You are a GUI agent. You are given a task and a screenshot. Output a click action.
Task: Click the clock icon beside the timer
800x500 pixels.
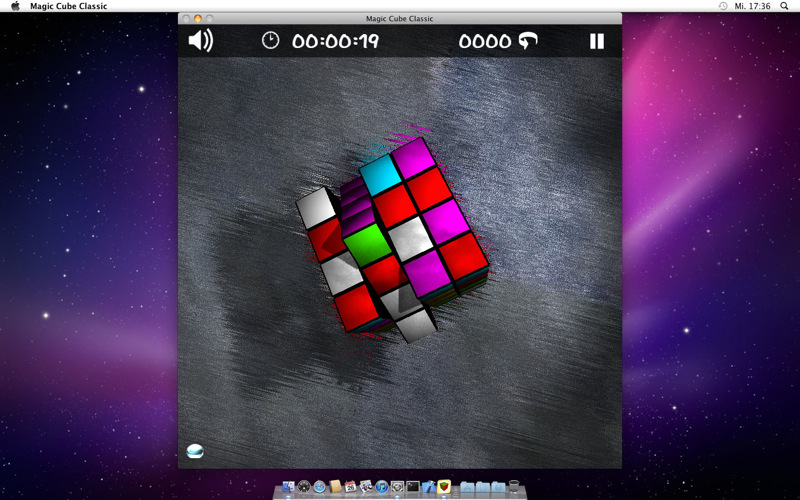point(270,40)
